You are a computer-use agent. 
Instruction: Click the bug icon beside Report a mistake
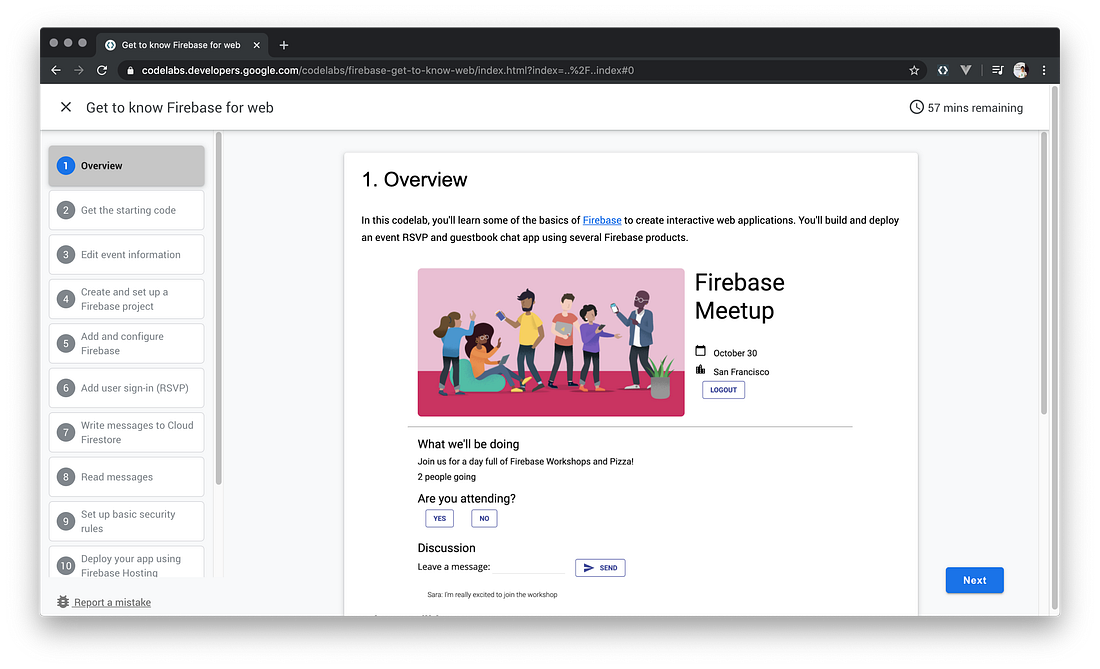pos(62,601)
